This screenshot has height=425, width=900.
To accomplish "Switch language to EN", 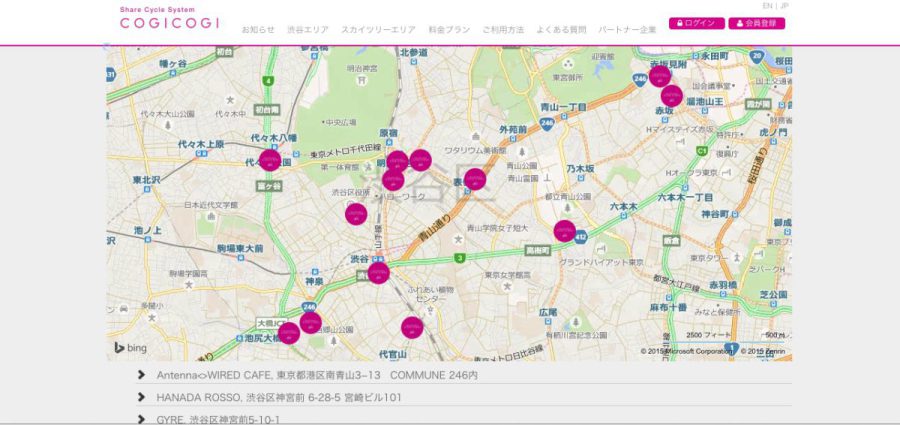I will pos(767,6).
